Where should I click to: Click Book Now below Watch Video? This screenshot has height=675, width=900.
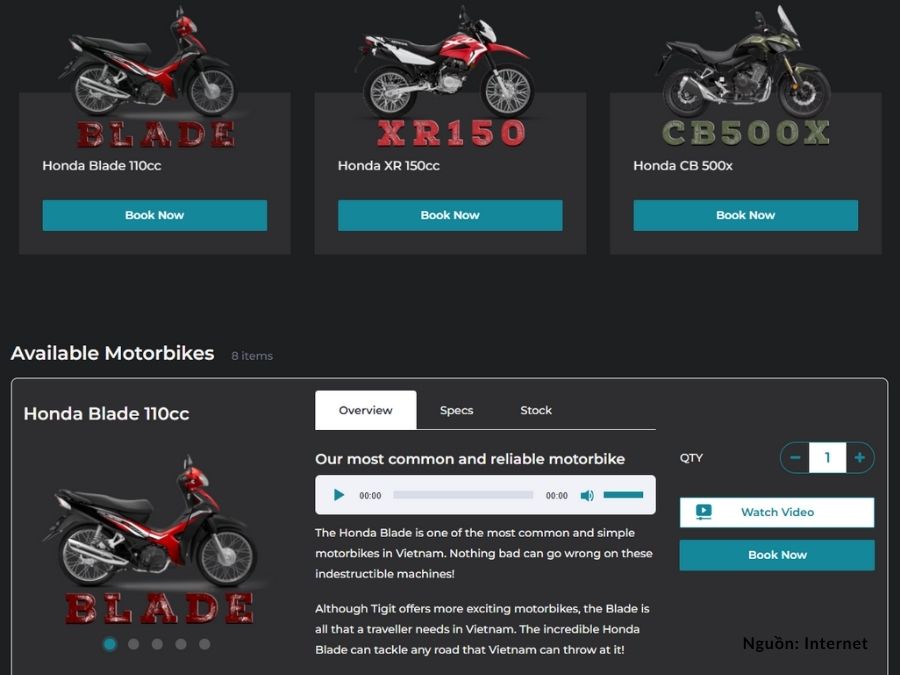click(777, 555)
